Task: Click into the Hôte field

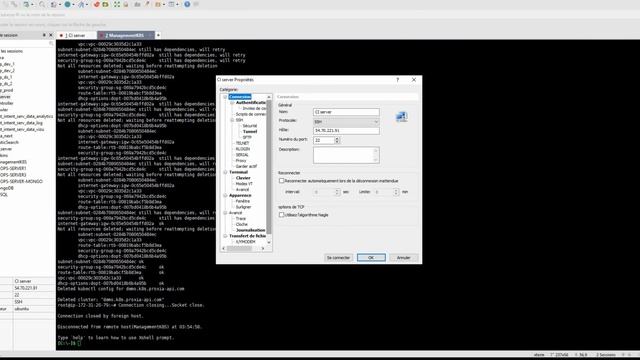Action: (x=346, y=131)
